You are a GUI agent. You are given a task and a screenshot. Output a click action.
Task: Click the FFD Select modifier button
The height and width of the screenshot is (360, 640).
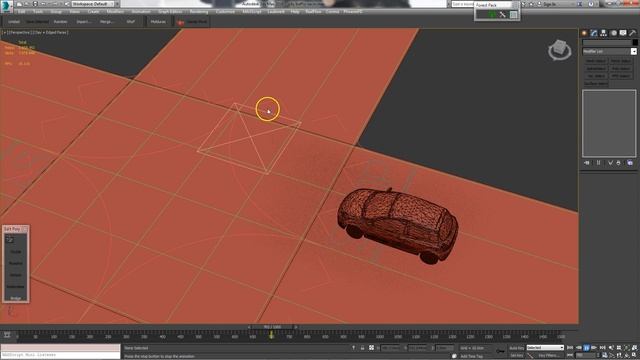[x=621, y=76]
